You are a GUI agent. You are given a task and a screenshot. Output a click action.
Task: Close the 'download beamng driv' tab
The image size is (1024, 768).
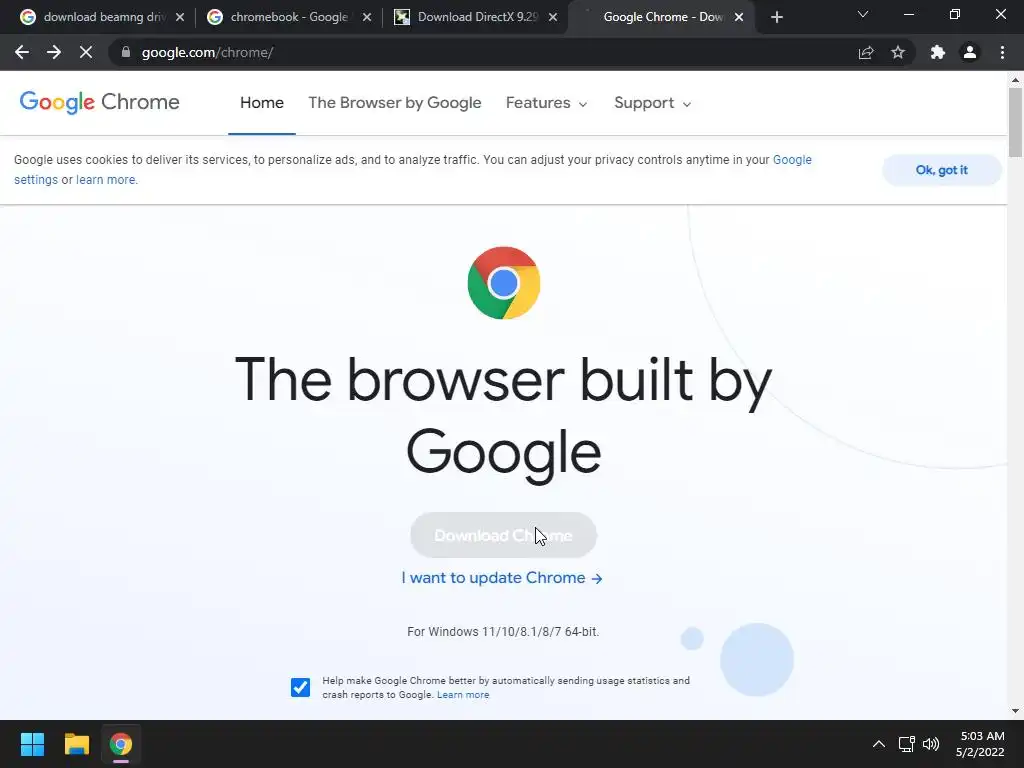180,17
